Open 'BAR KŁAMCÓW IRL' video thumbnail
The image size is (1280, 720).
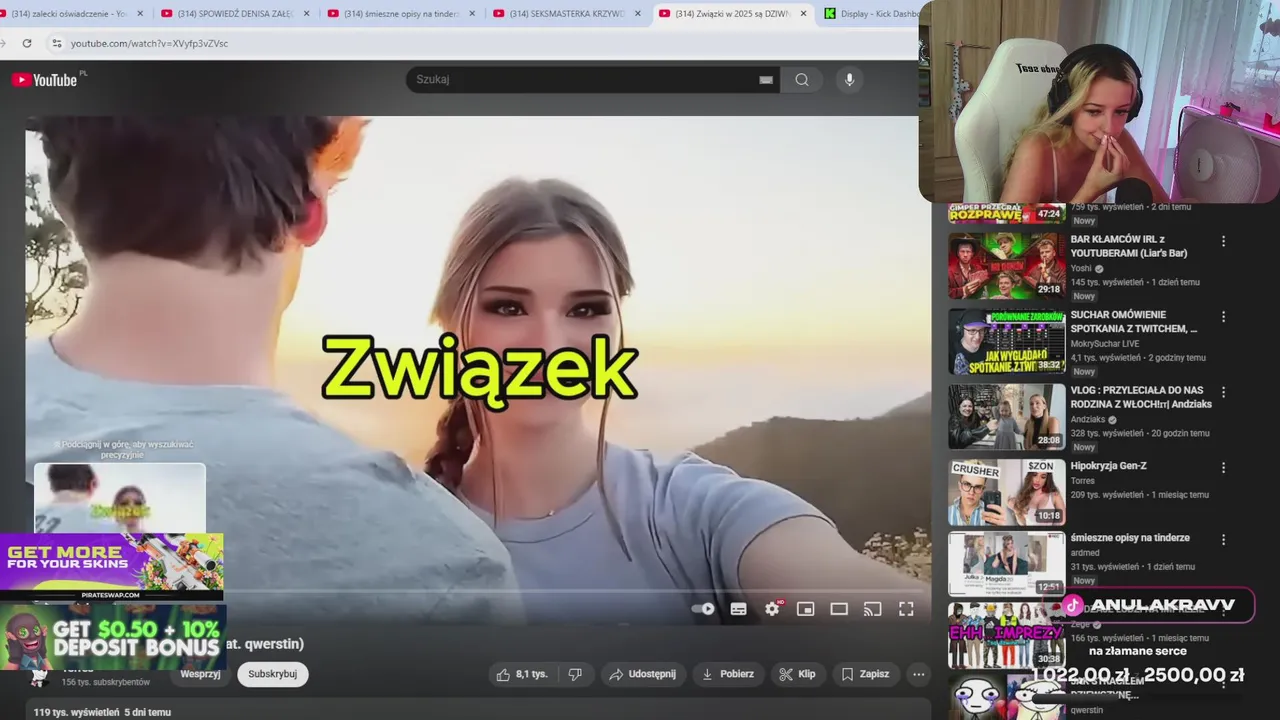click(1007, 266)
